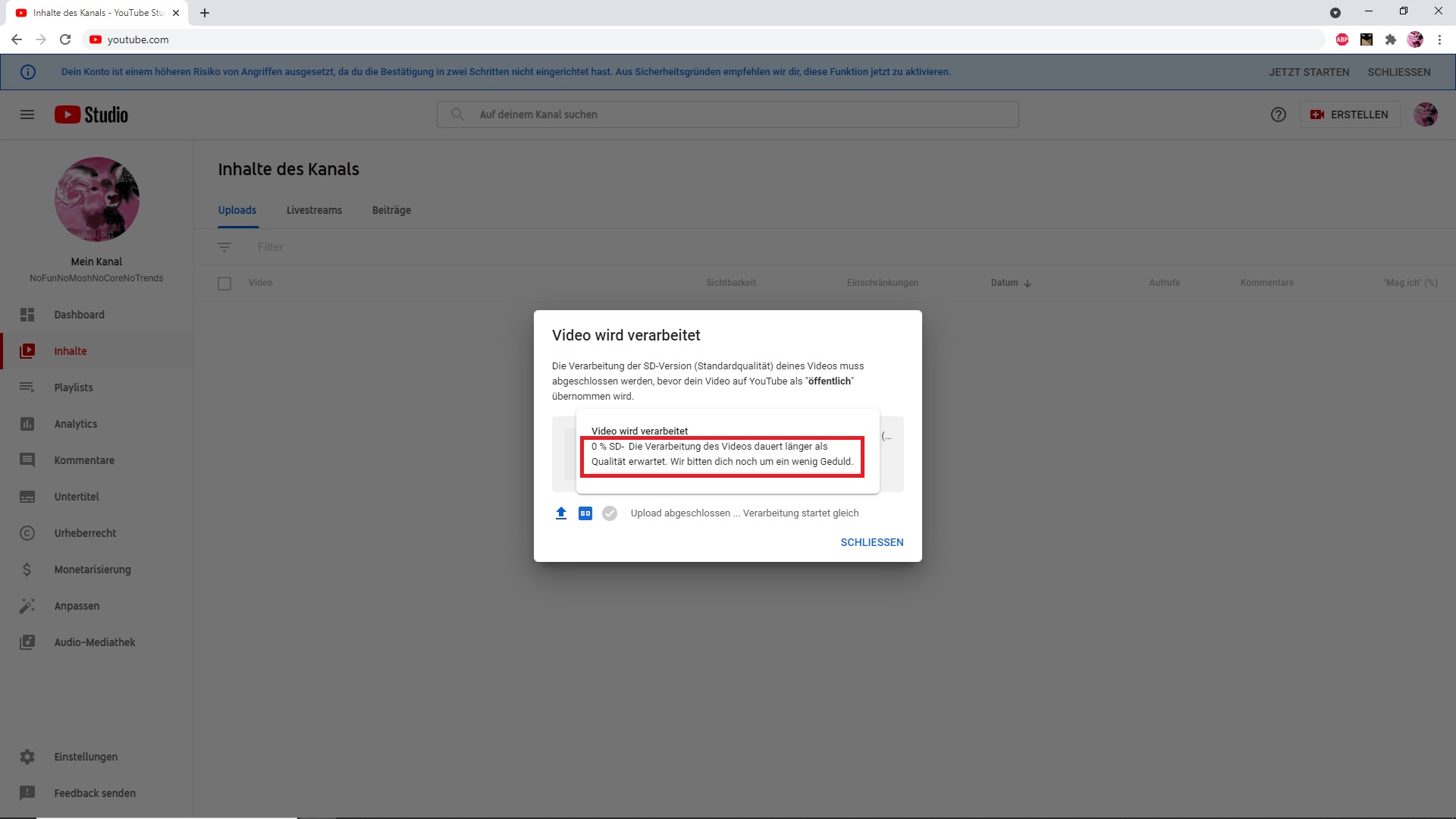
Task: Click the filter lines icon
Action: [224, 247]
